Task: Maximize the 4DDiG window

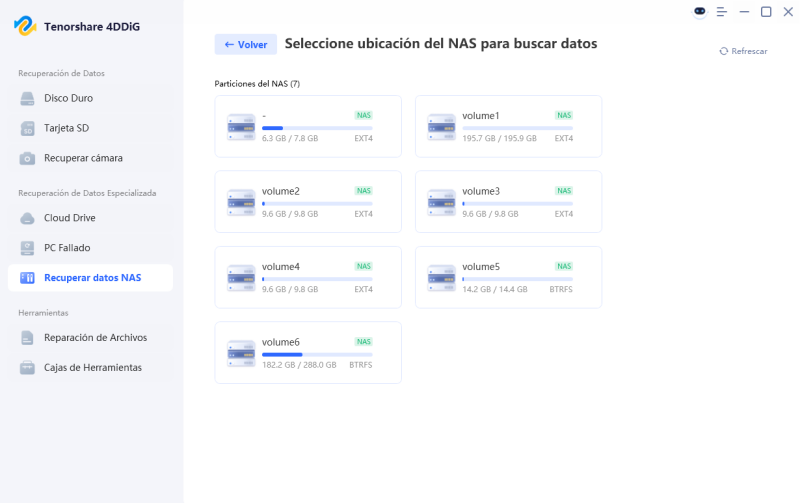Action: [766, 12]
